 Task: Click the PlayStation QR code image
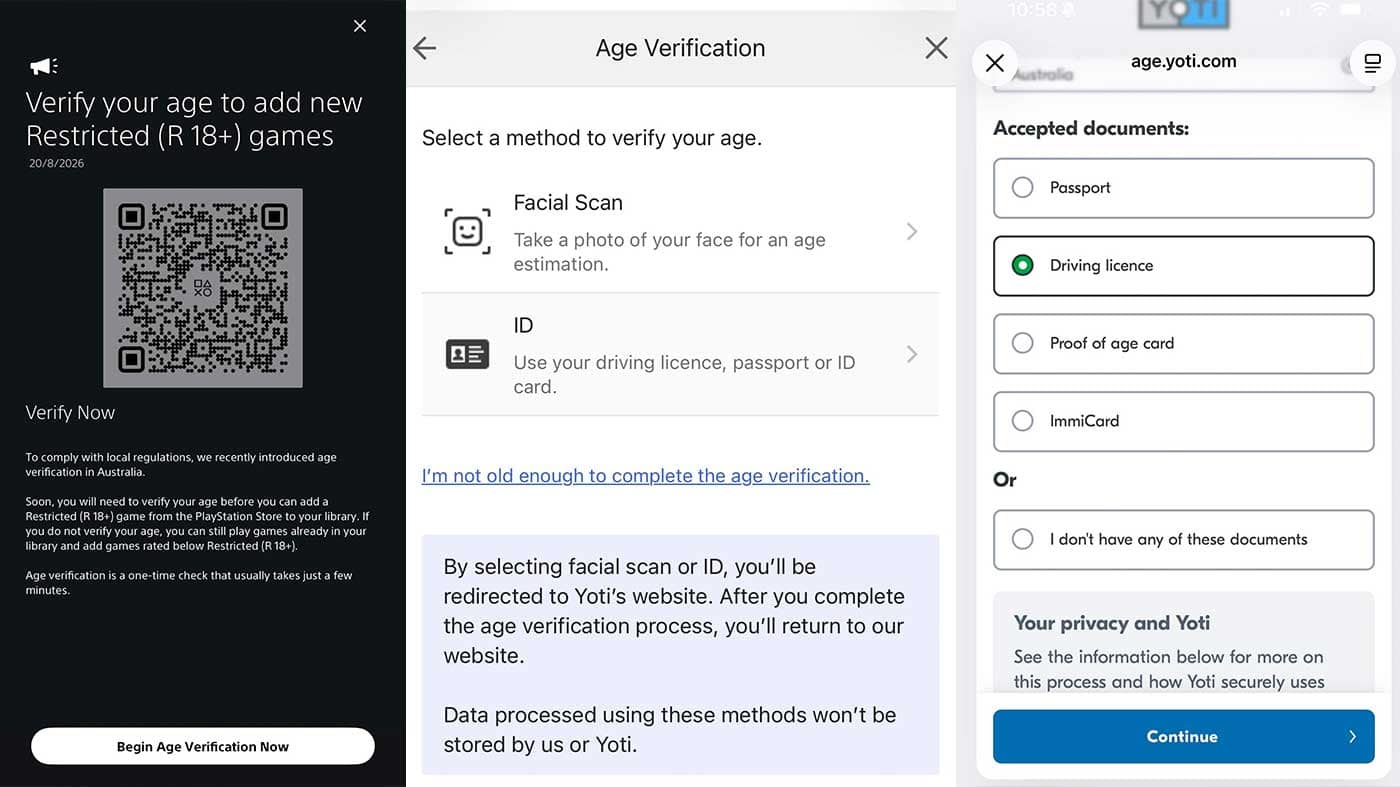point(203,288)
